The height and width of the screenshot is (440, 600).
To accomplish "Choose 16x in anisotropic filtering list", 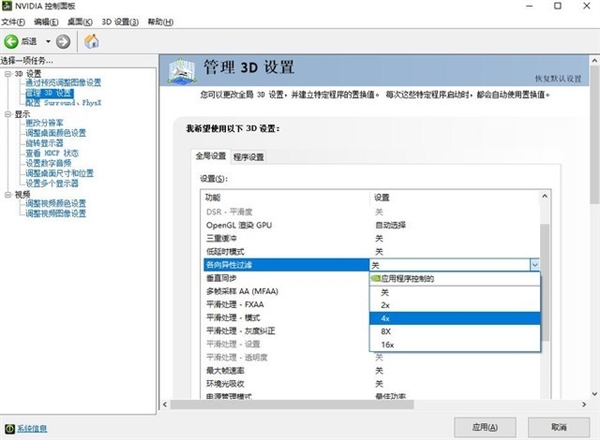I will click(455, 344).
